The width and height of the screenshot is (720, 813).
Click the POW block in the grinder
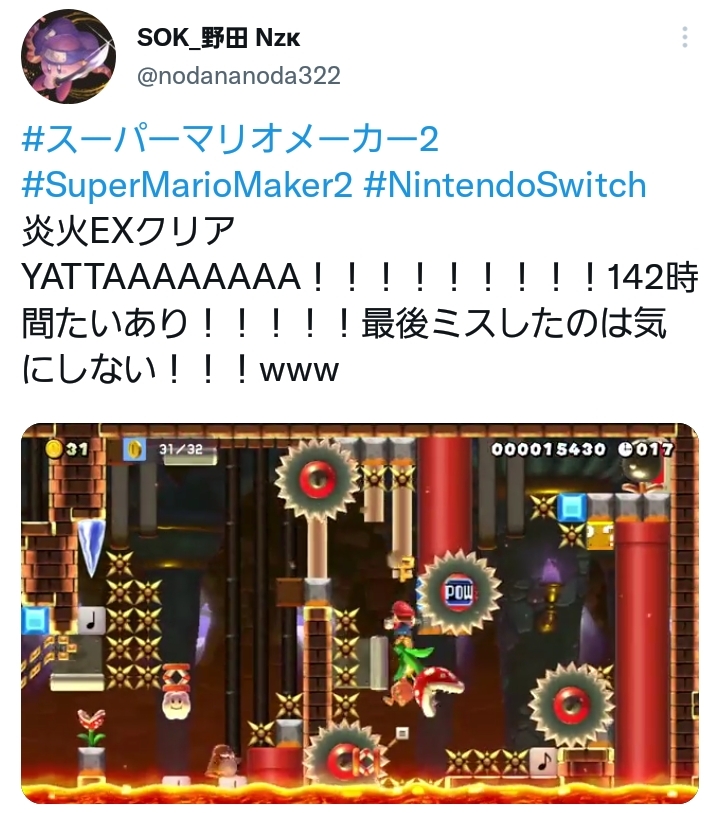point(458,592)
